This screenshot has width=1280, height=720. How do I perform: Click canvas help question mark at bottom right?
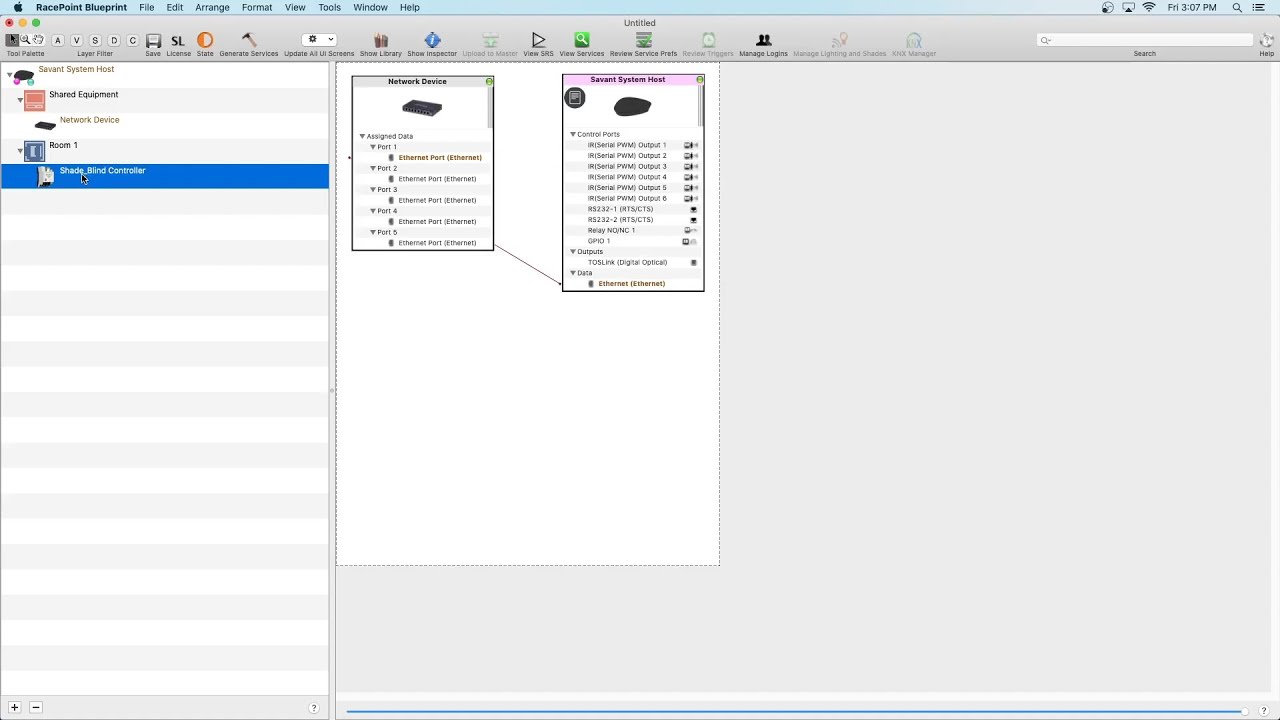(x=1264, y=711)
